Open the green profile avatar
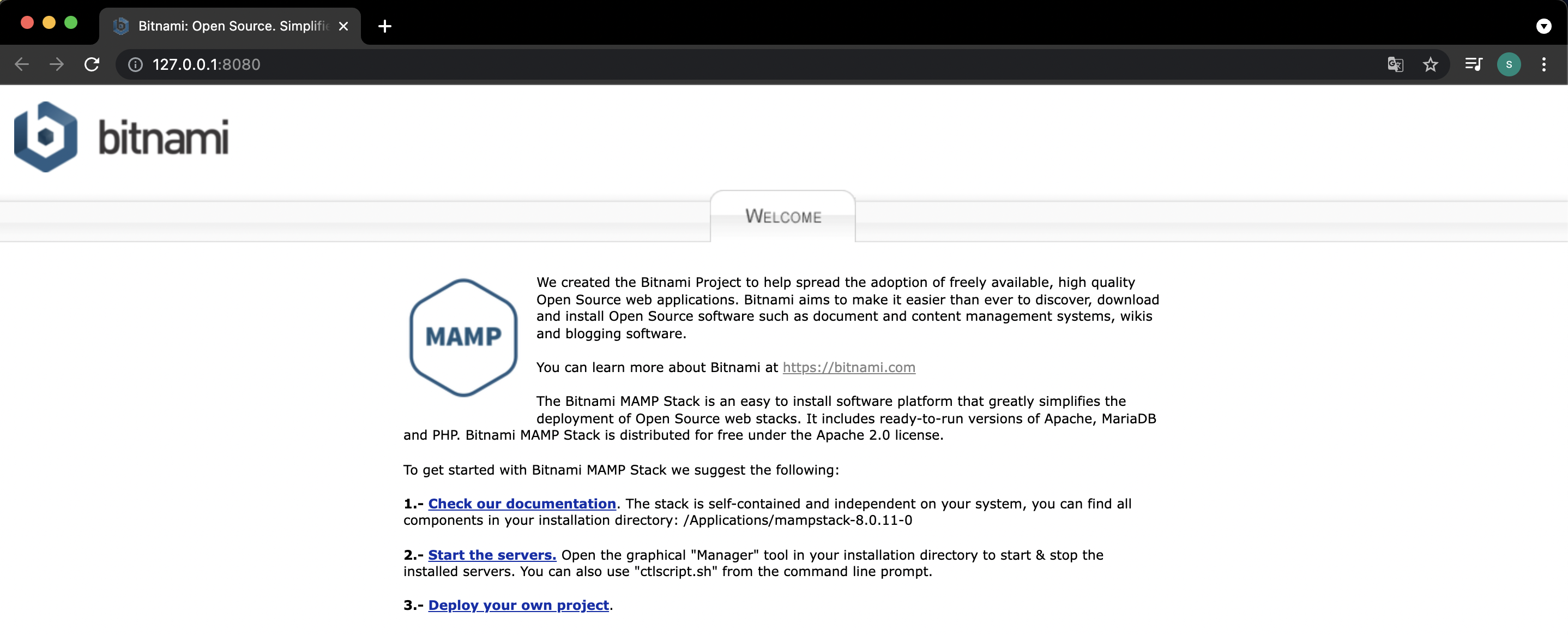Screen dimensions: 1568x635 coord(1509,64)
